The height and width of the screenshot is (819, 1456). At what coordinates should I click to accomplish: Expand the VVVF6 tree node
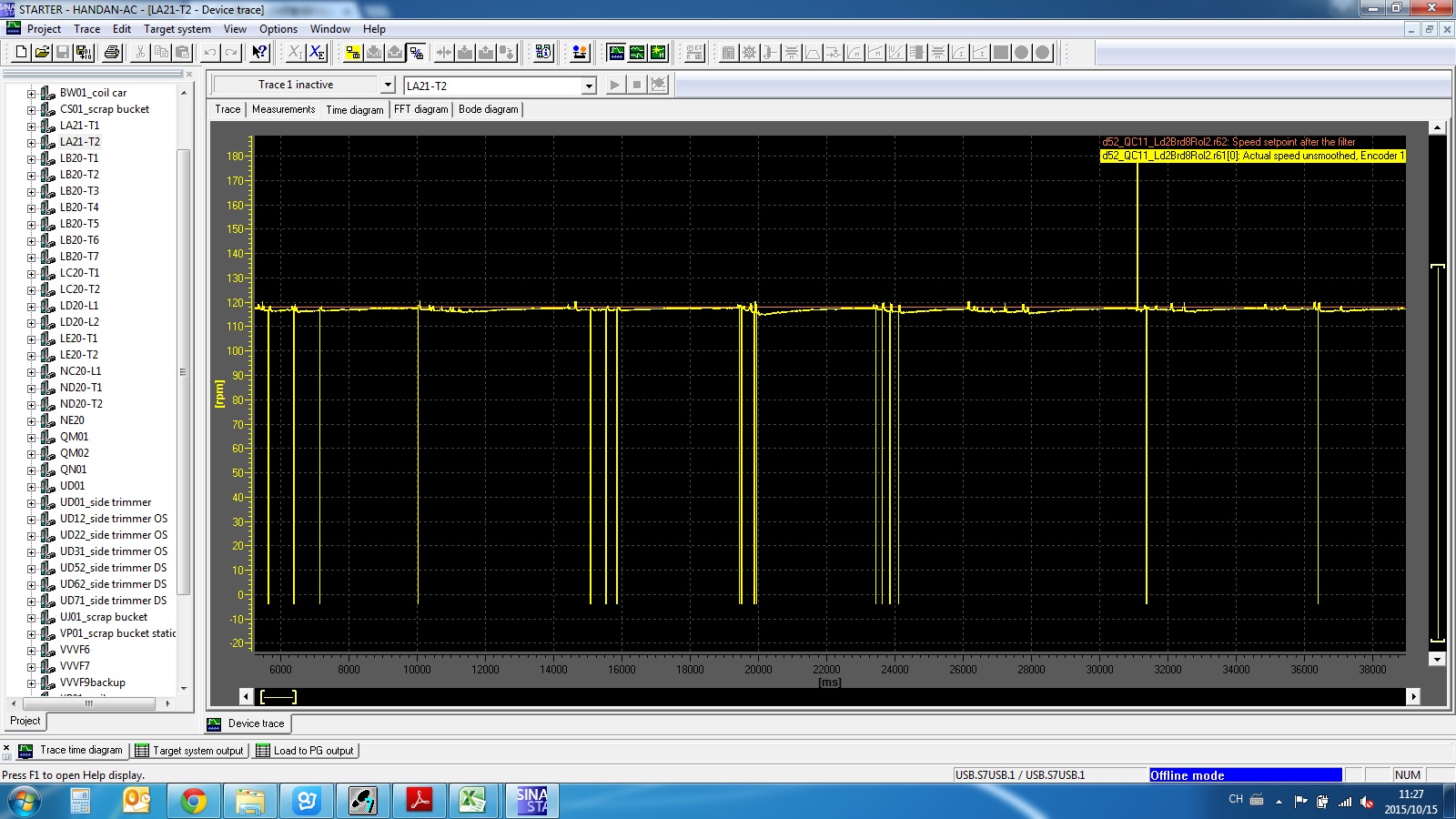pyautogui.click(x=31, y=651)
